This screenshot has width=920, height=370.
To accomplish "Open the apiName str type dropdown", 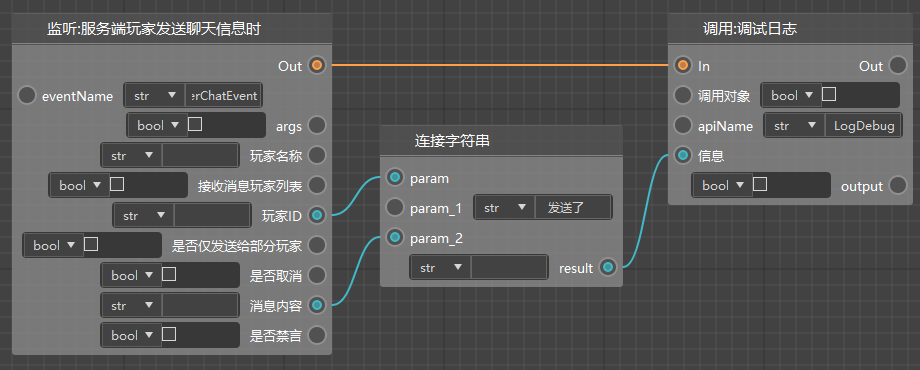I will tap(795, 125).
